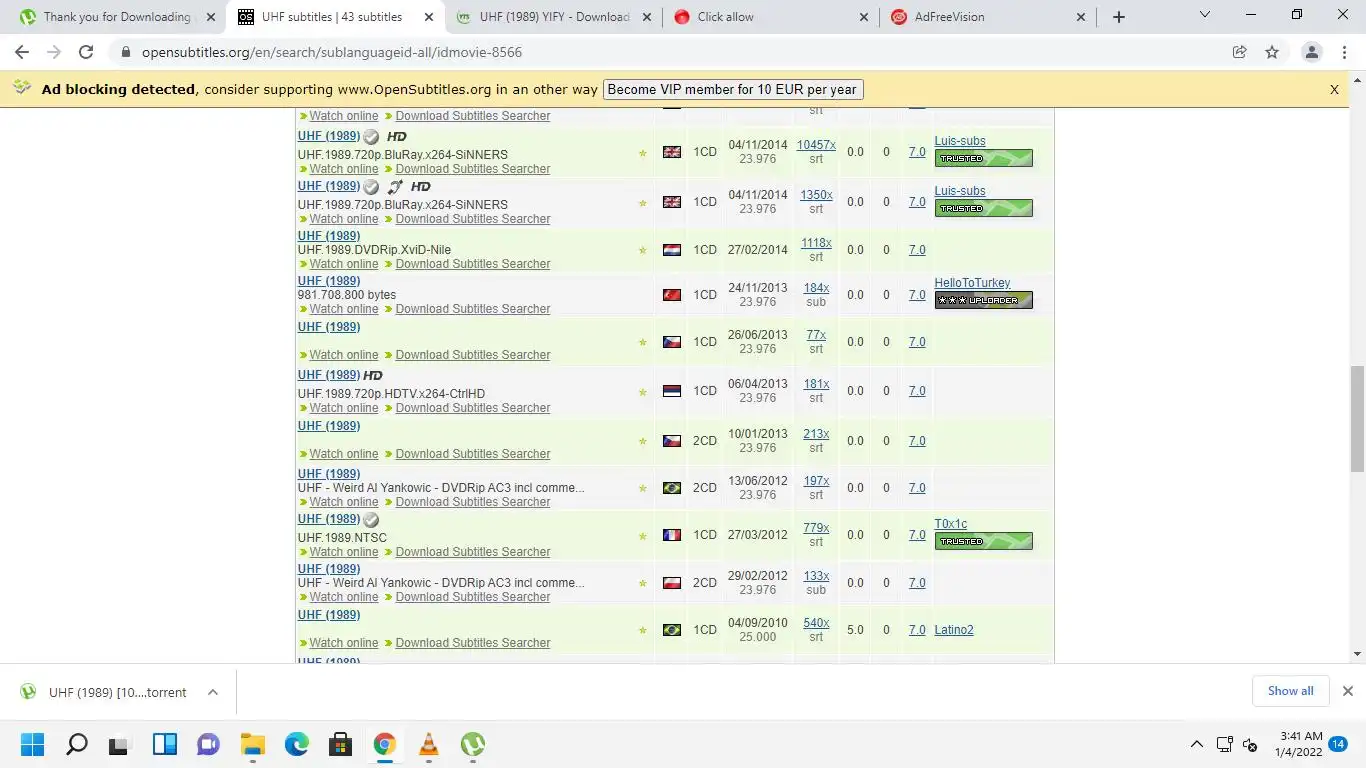
Task: Open uTorrent from the taskbar
Action: coord(472,744)
